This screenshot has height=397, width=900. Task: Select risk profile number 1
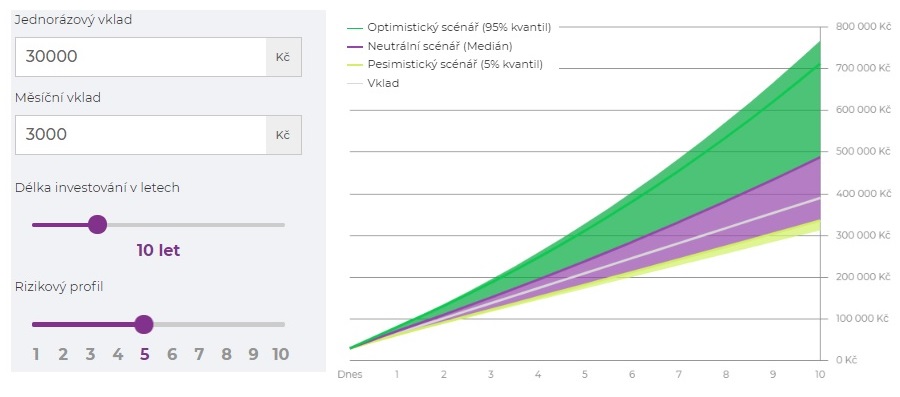click(36, 355)
